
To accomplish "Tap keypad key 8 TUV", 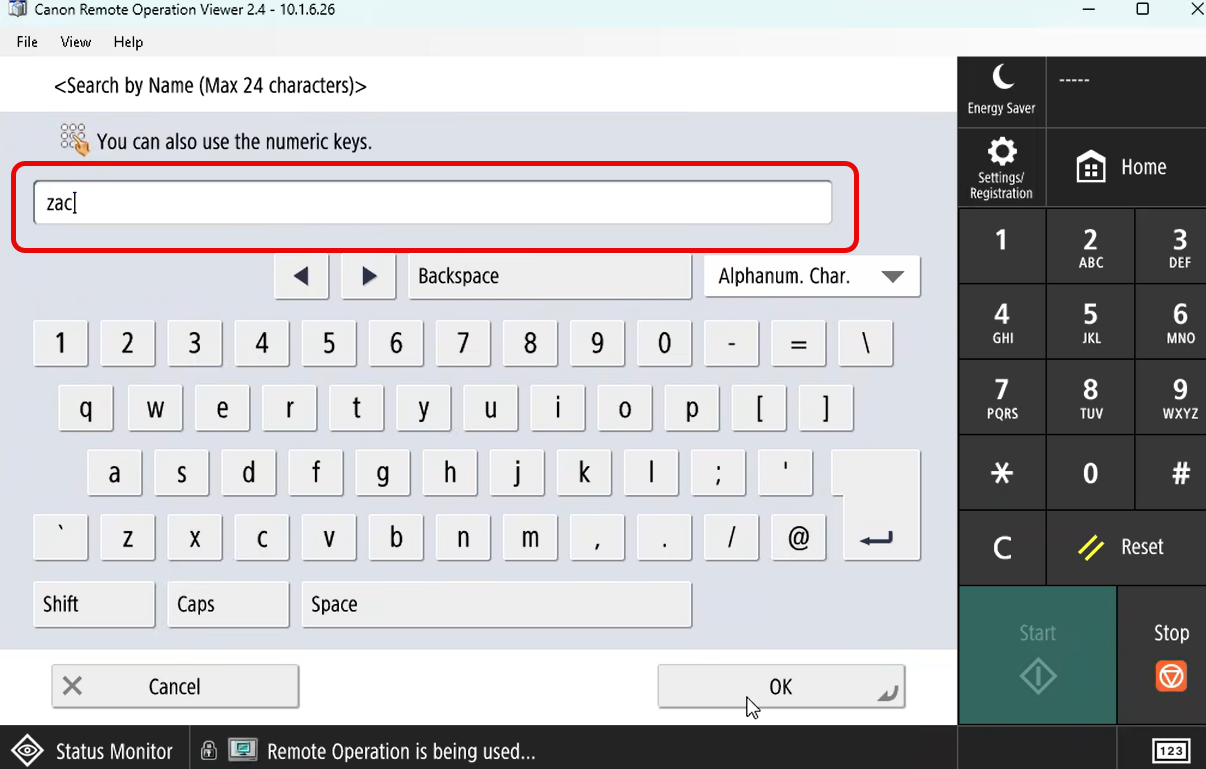I will 1090,398.
